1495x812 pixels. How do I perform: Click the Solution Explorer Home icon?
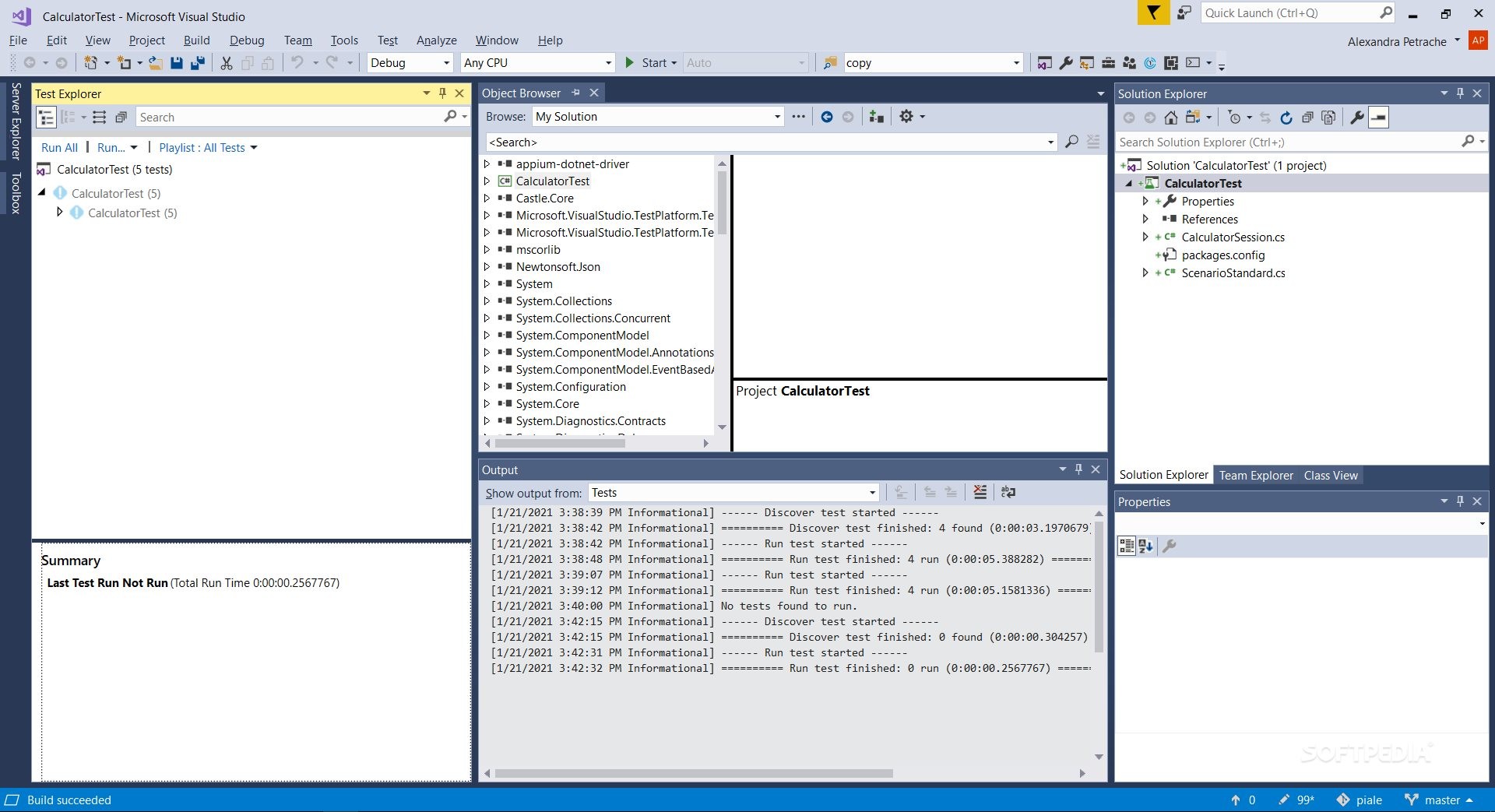pyautogui.click(x=1170, y=118)
